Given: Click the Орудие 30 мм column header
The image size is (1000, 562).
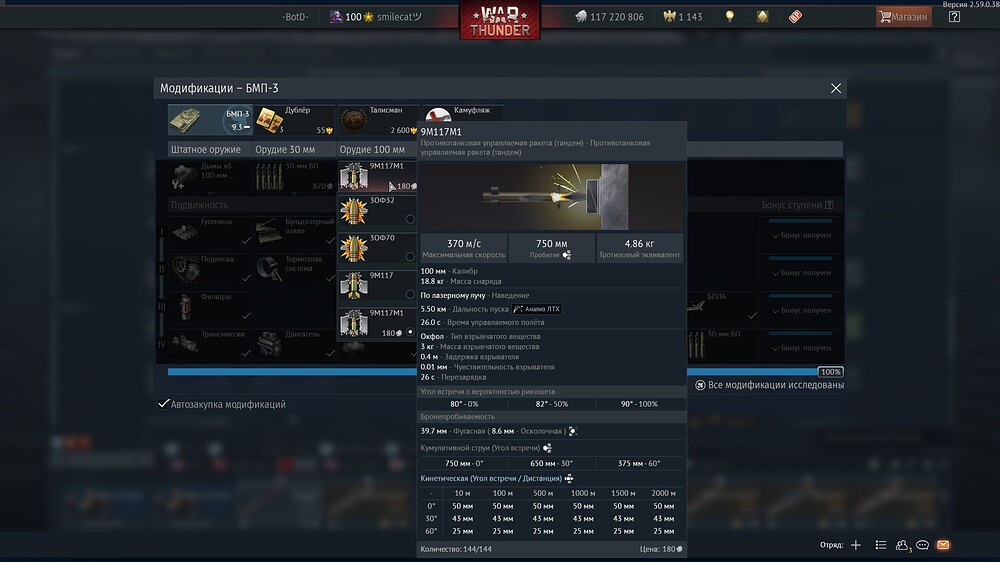Looking at the screenshot, I should pos(285,149).
